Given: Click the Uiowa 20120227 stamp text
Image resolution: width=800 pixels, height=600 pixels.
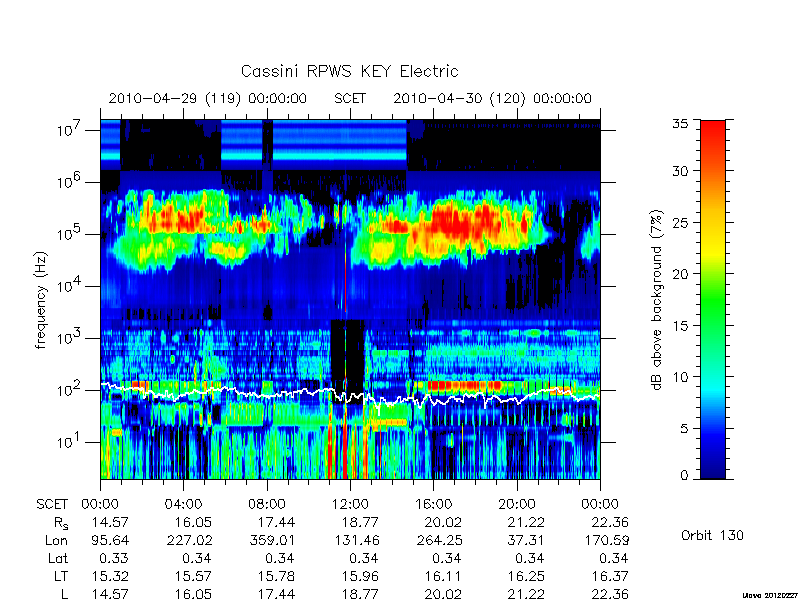Looking at the screenshot, I should click(x=771, y=595).
